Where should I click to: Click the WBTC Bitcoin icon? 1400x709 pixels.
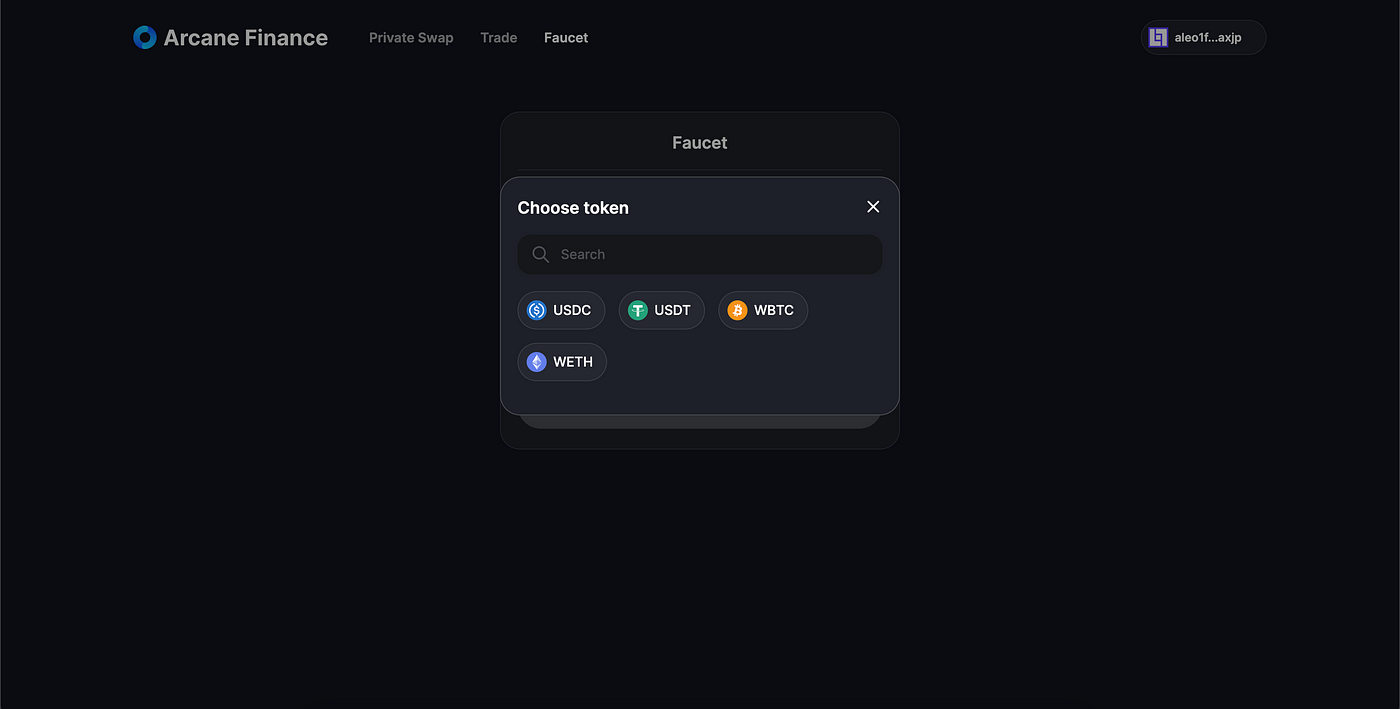pos(737,310)
